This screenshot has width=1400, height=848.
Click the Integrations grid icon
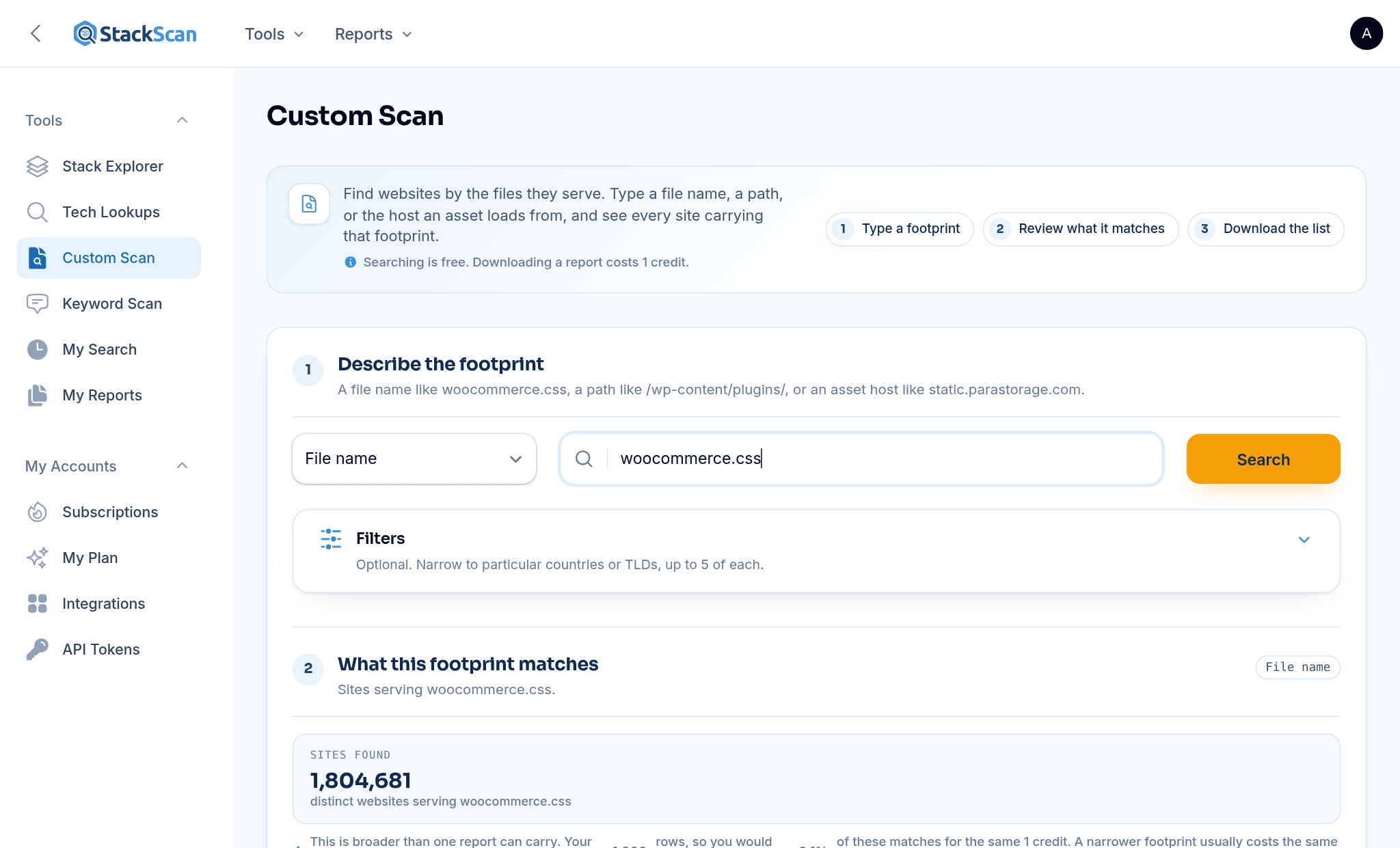[x=37, y=603]
